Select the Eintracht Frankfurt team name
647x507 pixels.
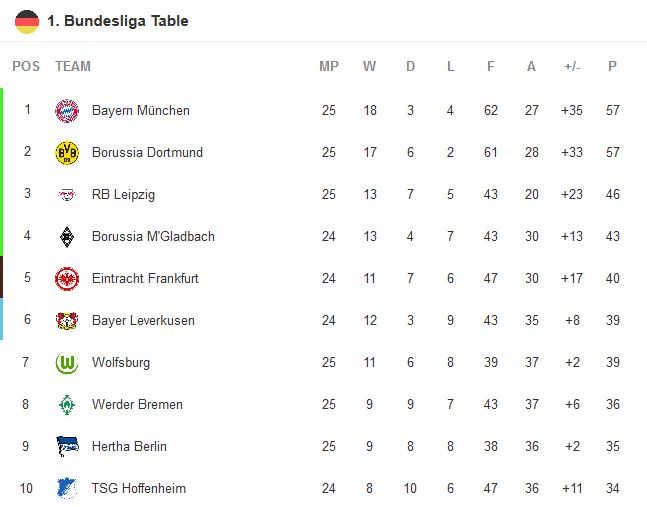coord(145,279)
